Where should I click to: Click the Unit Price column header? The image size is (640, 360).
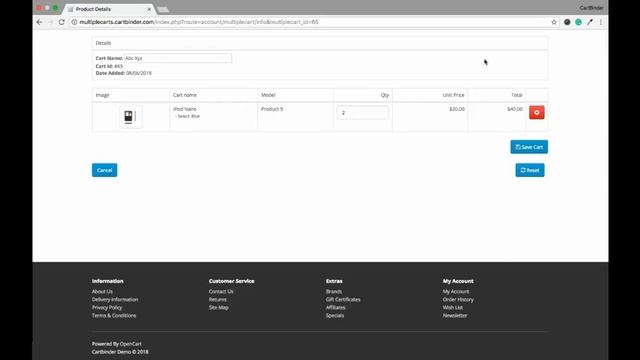453,95
